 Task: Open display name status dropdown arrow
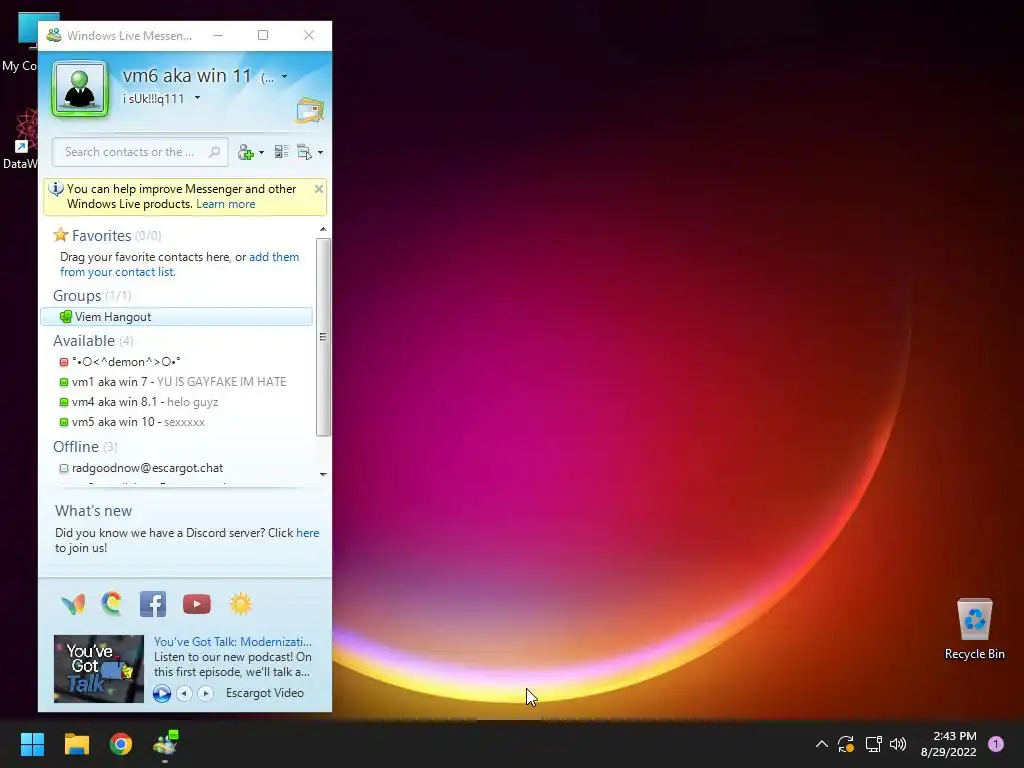(285, 76)
